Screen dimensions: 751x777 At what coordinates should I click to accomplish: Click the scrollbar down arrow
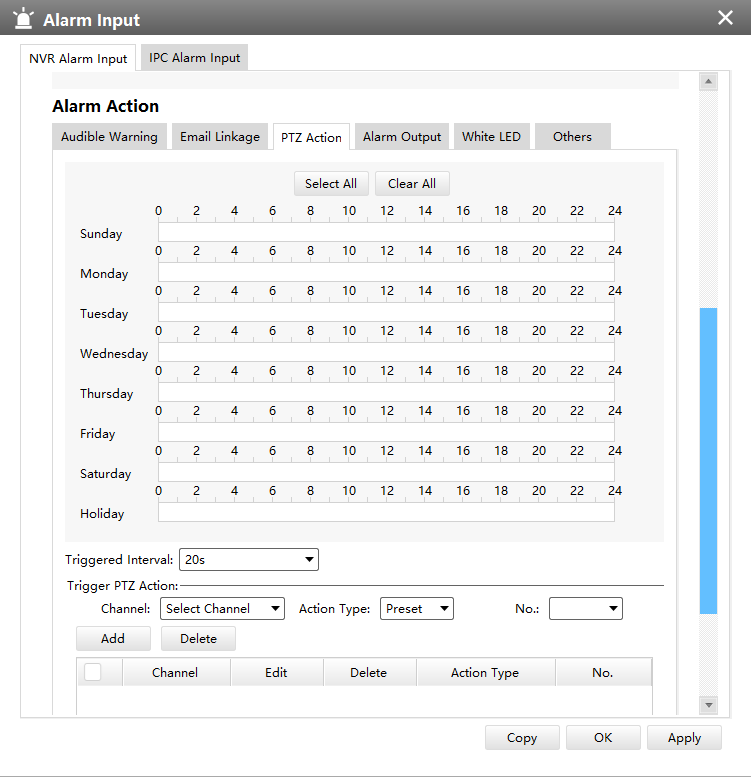pyautogui.click(x=708, y=705)
